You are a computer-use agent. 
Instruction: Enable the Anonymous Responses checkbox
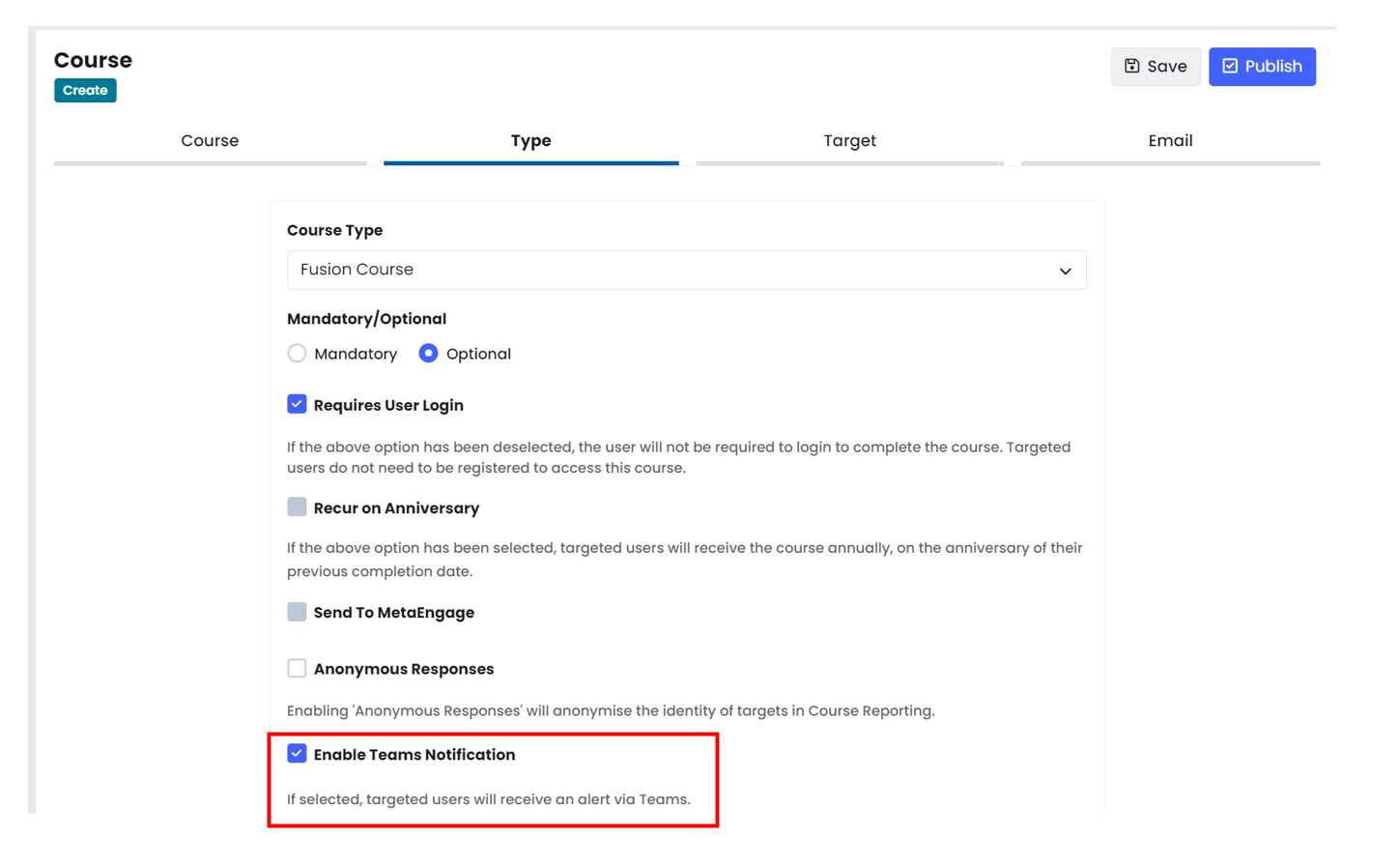tap(297, 668)
